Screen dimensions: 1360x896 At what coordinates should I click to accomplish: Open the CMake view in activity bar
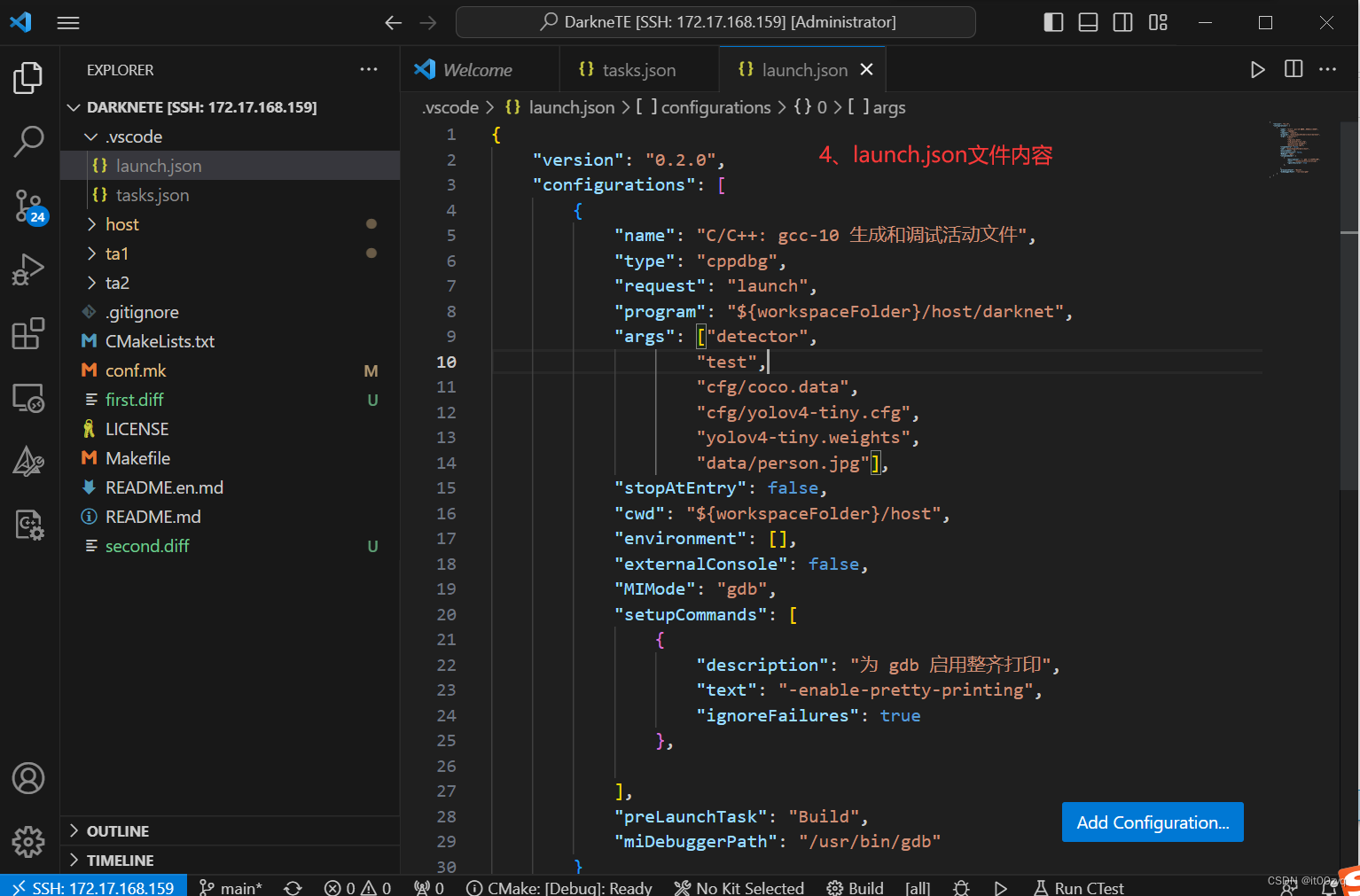pos(28,462)
